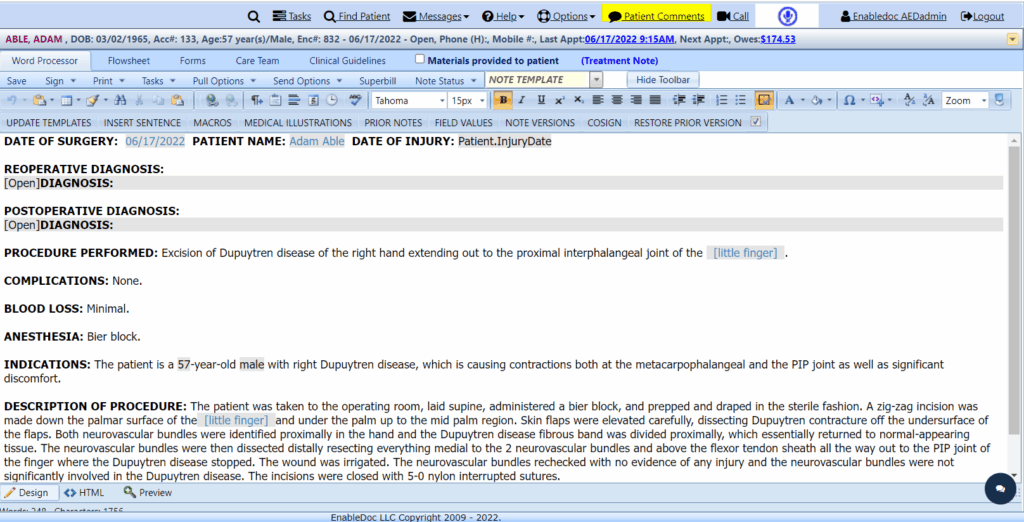This screenshot has height=522, width=1024.
Task: Click the Remove Link icon
Action: click(231, 101)
